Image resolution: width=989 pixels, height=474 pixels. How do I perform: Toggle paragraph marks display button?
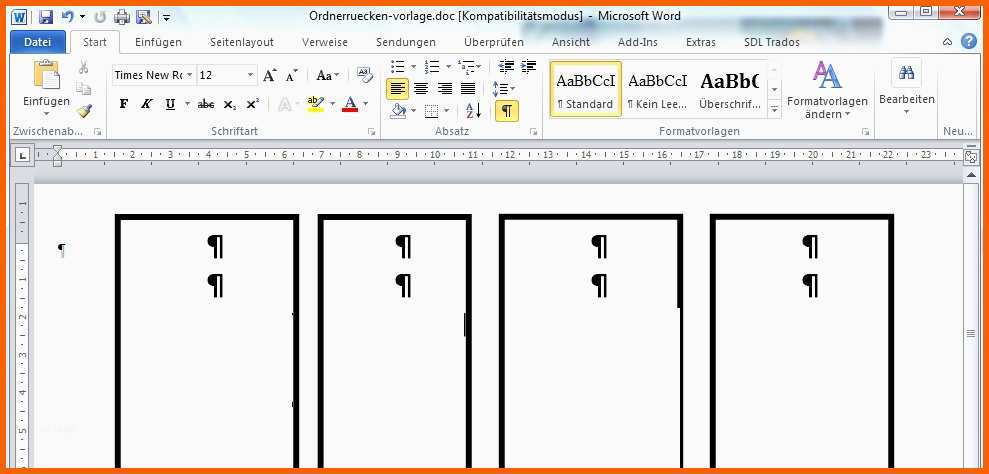pyautogui.click(x=507, y=110)
